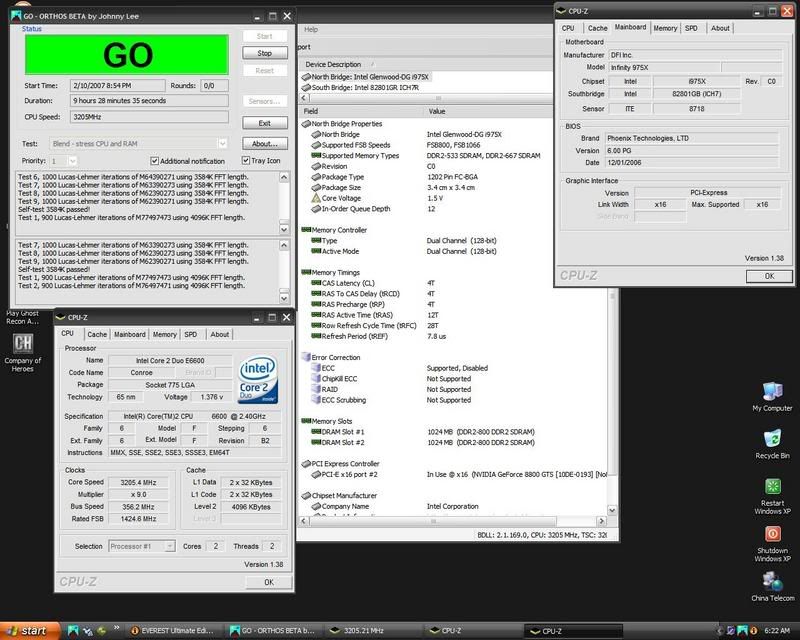Image resolution: width=800 pixels, height=640 pixels.
Task: Click the Windows start button
Action: 28,631
